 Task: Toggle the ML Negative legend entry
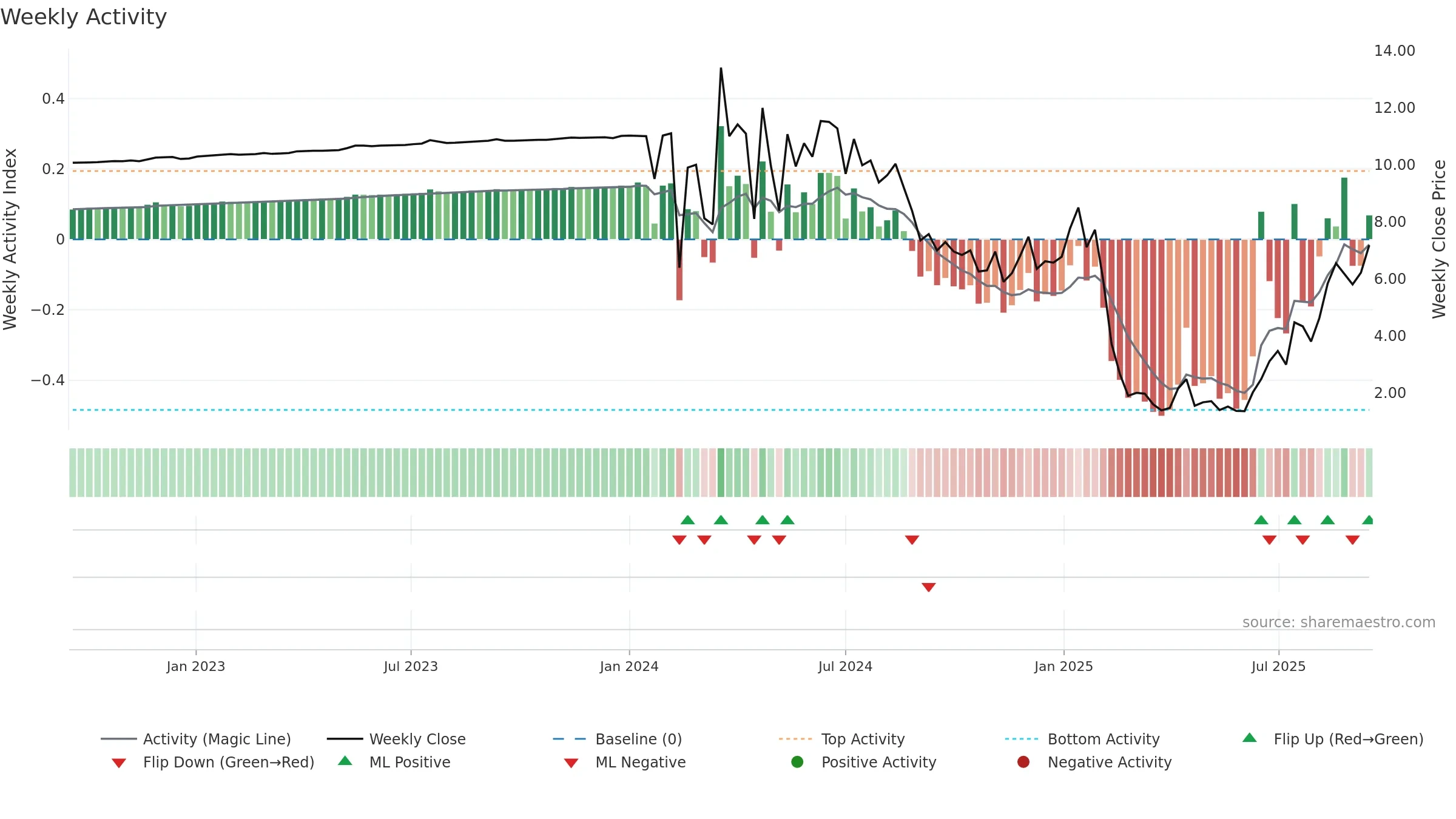coord(625,762)
